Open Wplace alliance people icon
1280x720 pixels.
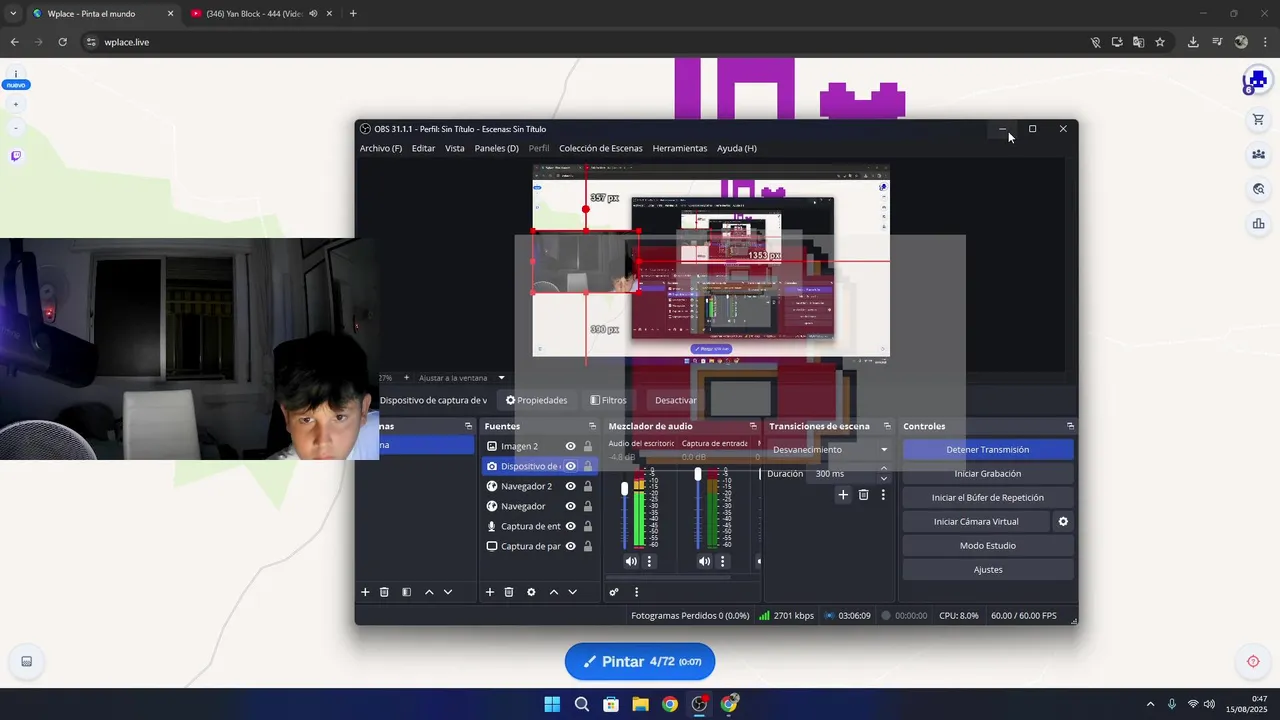(1258, 154)
